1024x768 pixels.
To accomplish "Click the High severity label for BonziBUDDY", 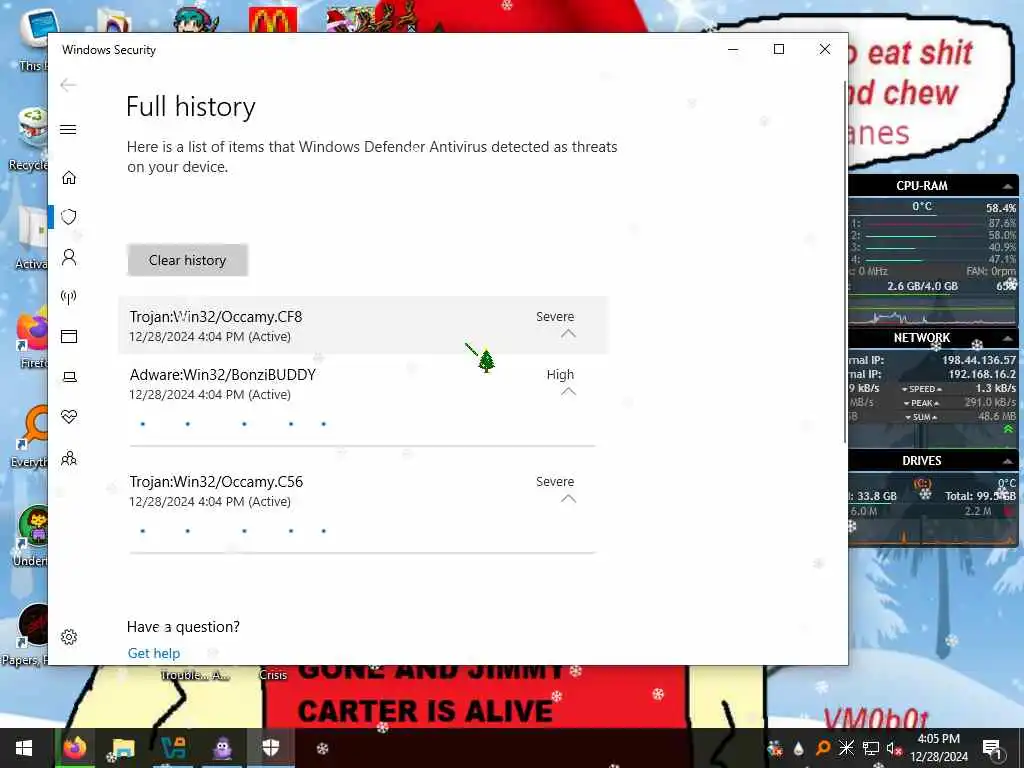I will [x=560, y=374].
